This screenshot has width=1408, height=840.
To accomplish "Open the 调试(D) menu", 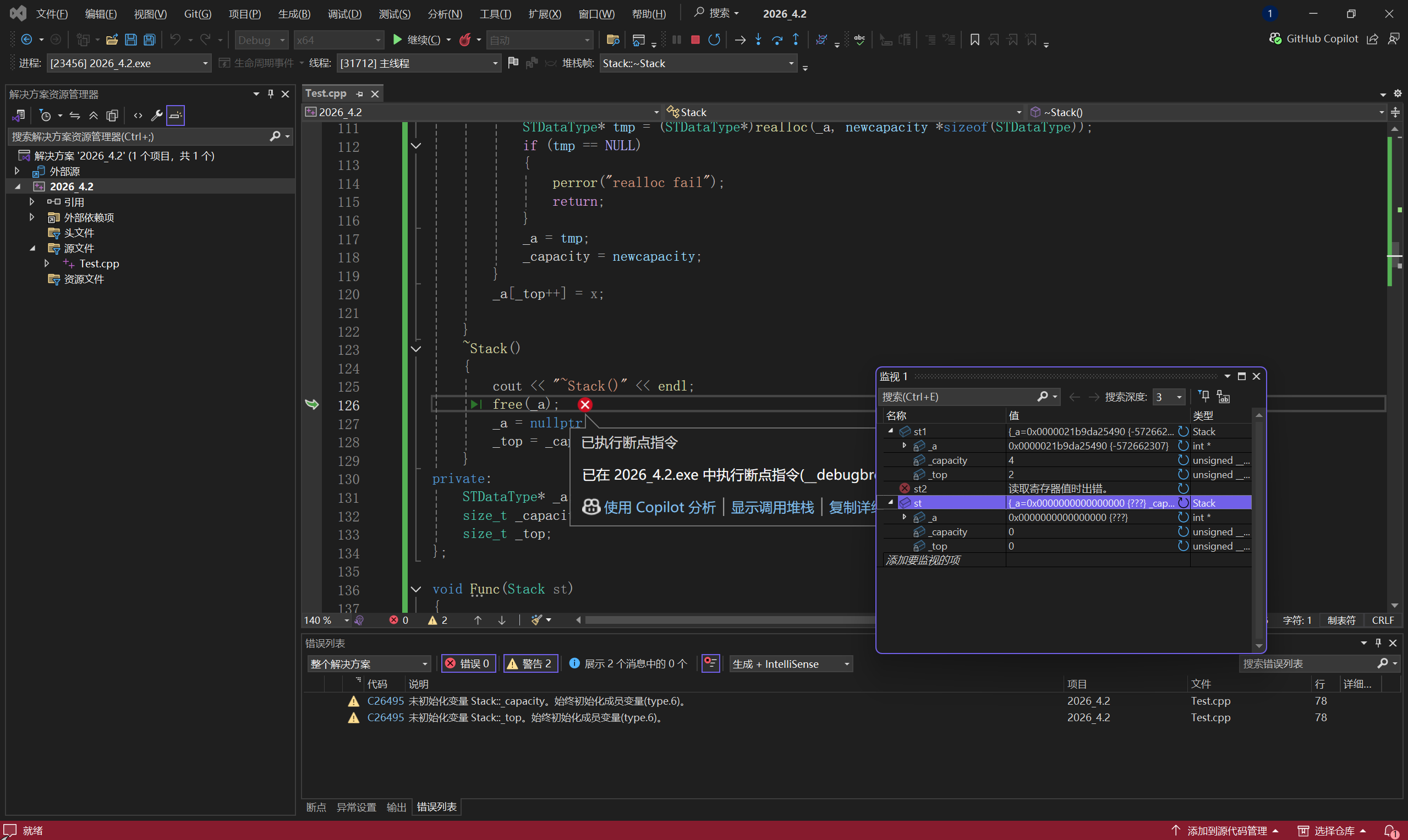I will (344, 14).
